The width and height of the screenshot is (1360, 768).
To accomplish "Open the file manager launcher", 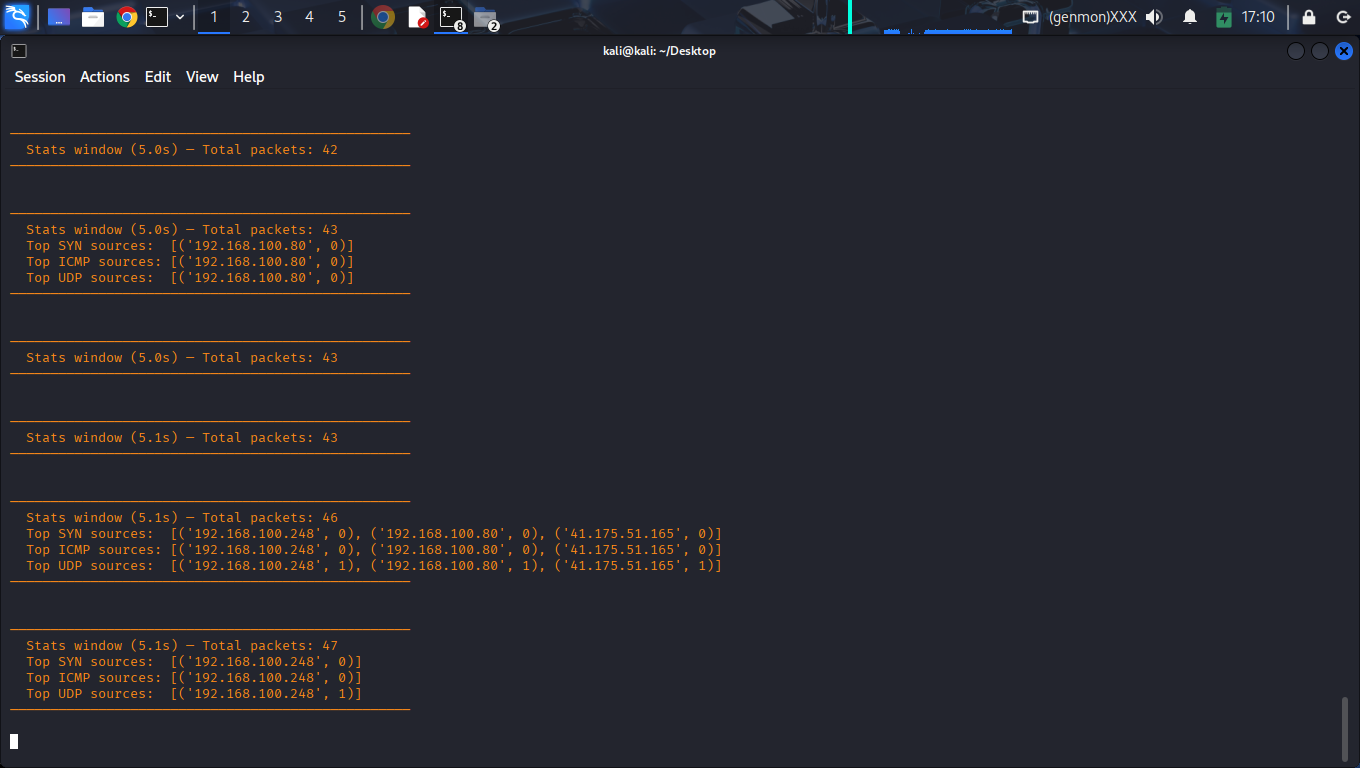I will (x=93, y=17).
